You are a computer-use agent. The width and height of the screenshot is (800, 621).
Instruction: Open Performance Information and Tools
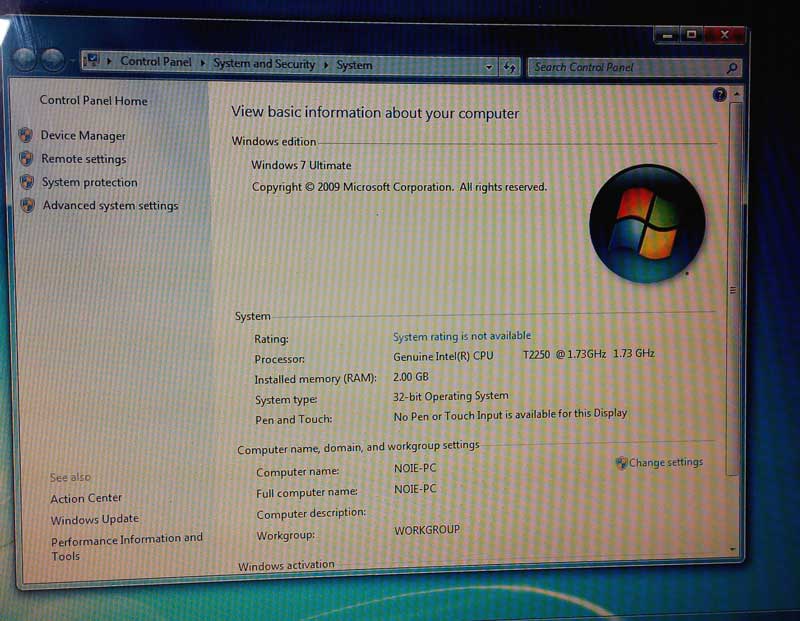pyautogui.click(x=127, y=547)
